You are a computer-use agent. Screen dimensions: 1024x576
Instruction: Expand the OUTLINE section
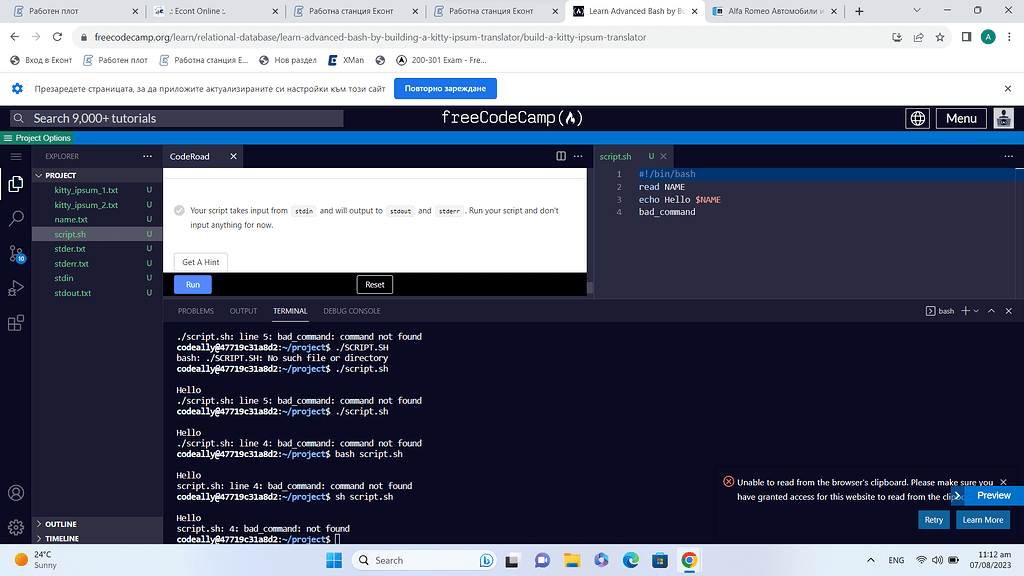(x=60, y=523)
